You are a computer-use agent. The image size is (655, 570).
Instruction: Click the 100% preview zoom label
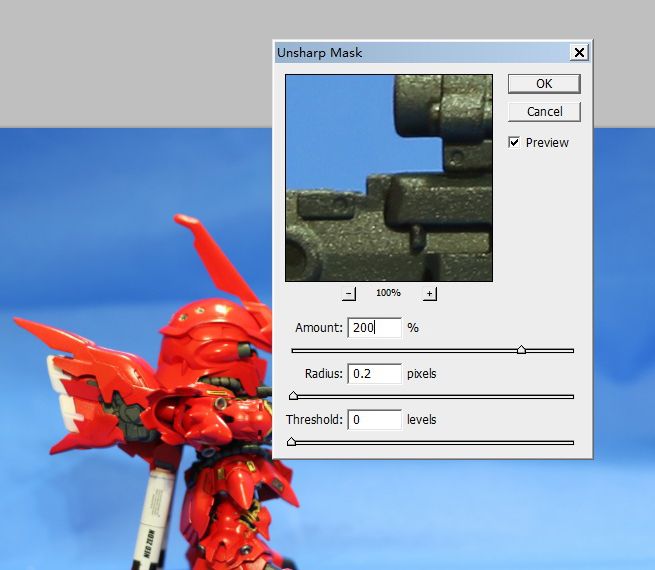coord(388,293)
